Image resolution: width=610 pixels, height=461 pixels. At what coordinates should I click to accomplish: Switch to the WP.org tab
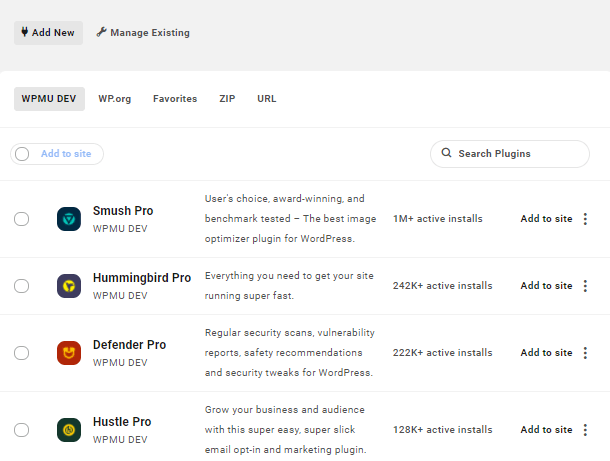115,99
